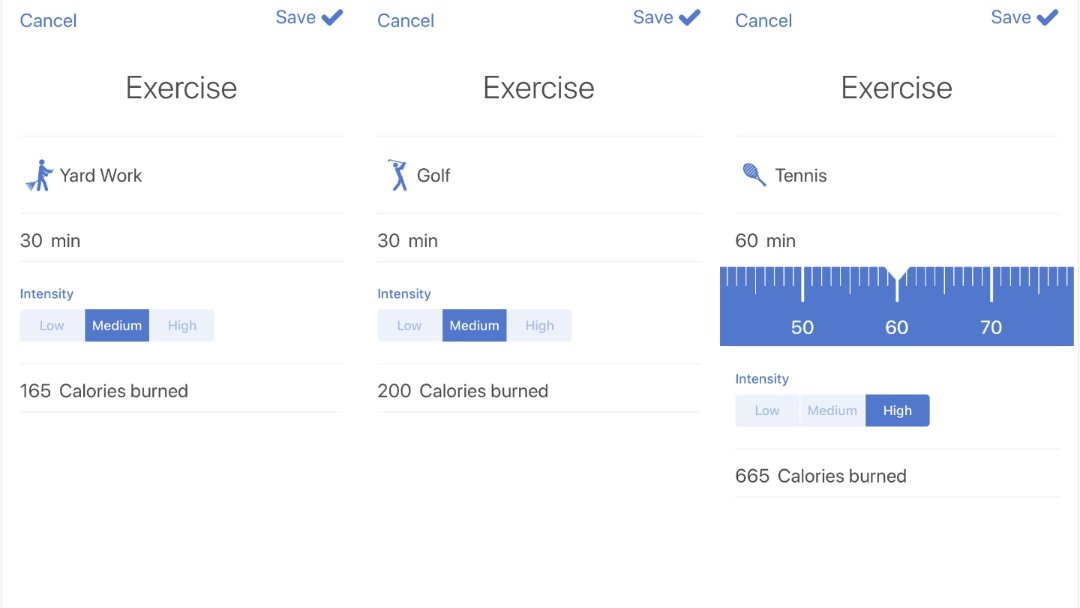Switch Golf intensity to High
This screenshot has width=1080, height=608.
click(540, 325)
